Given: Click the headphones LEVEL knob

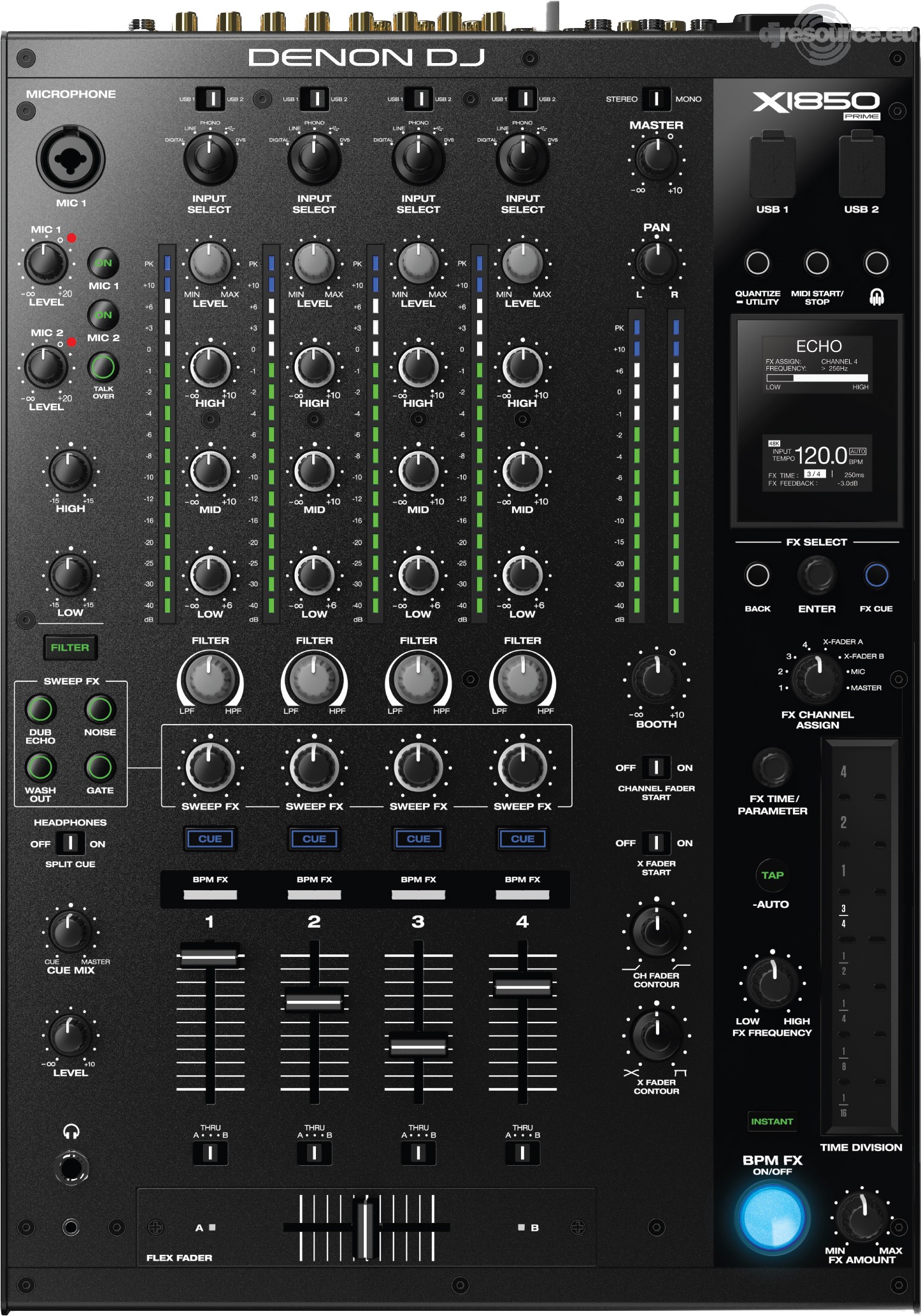Looking at the screenshot, I should click(70, 1035).
